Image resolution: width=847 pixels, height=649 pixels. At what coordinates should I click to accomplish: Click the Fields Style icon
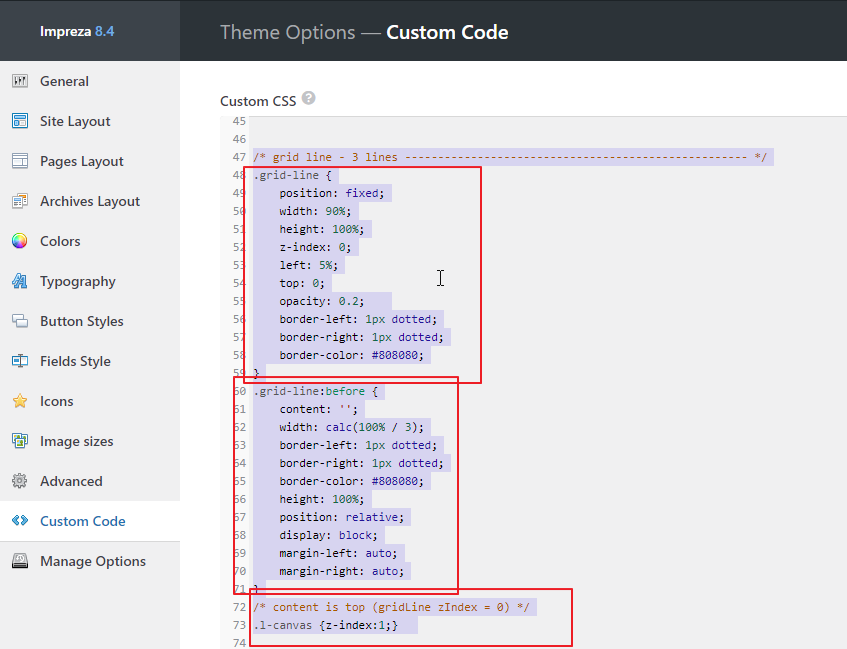(20, 361)
